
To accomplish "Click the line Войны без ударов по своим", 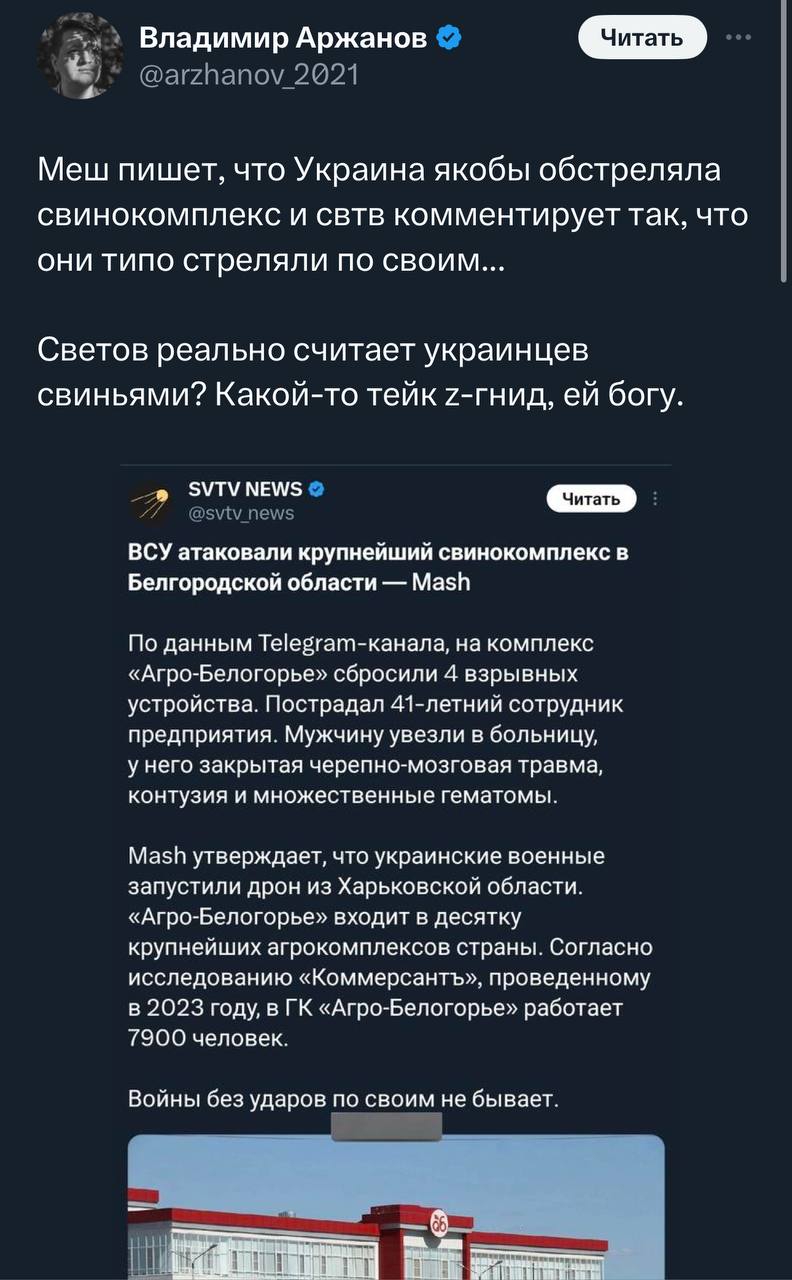I will tap(342, 1100).
